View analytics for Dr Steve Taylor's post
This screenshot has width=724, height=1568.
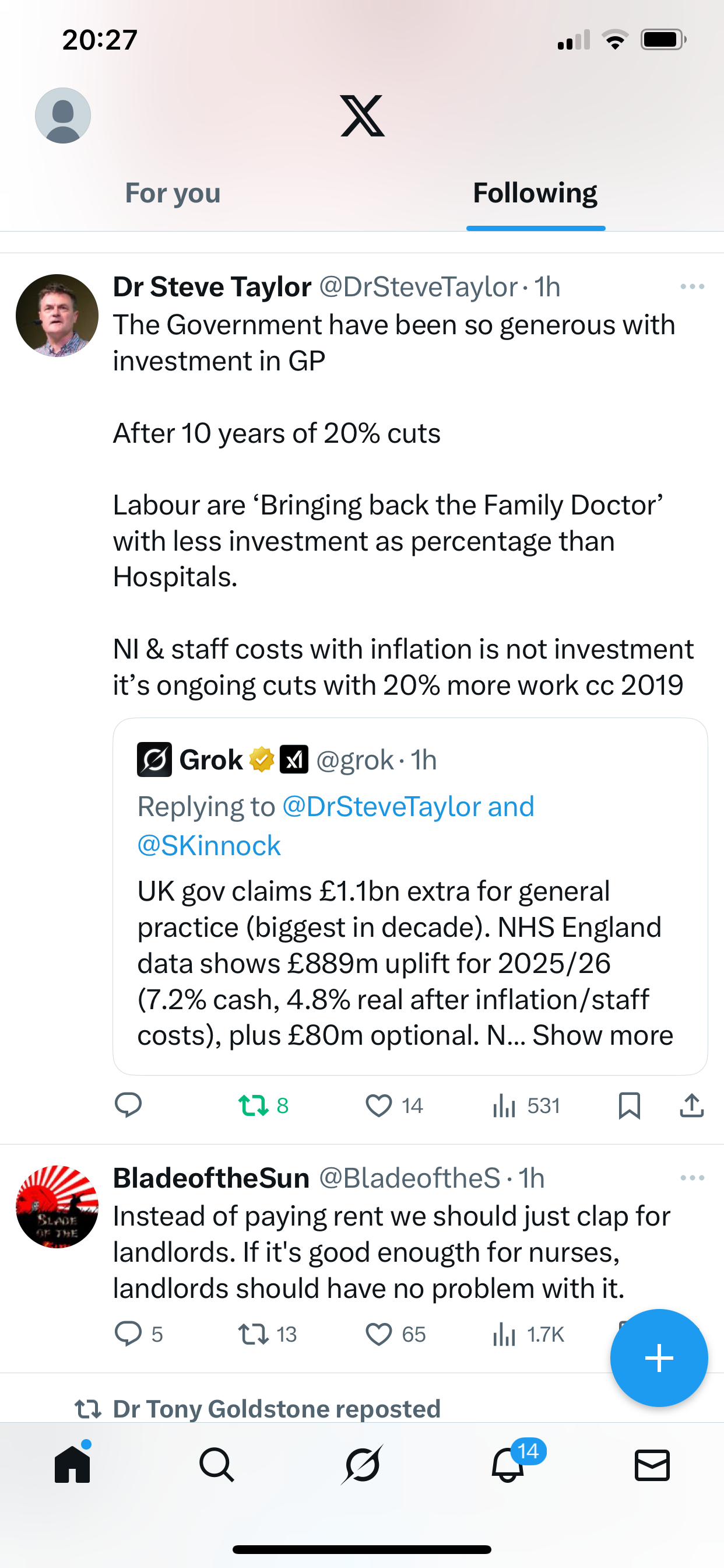click(526, 1105)
